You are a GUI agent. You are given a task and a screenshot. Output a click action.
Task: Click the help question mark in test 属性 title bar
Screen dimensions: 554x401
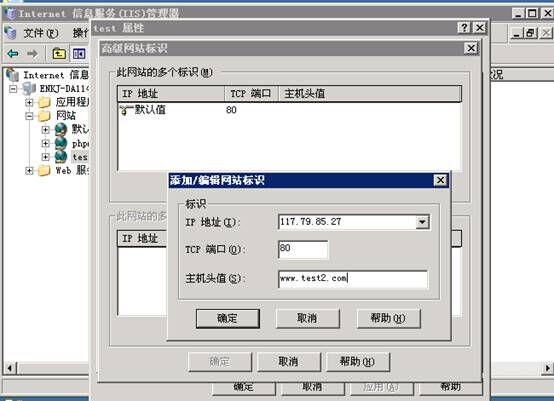(x=464, y=28)
